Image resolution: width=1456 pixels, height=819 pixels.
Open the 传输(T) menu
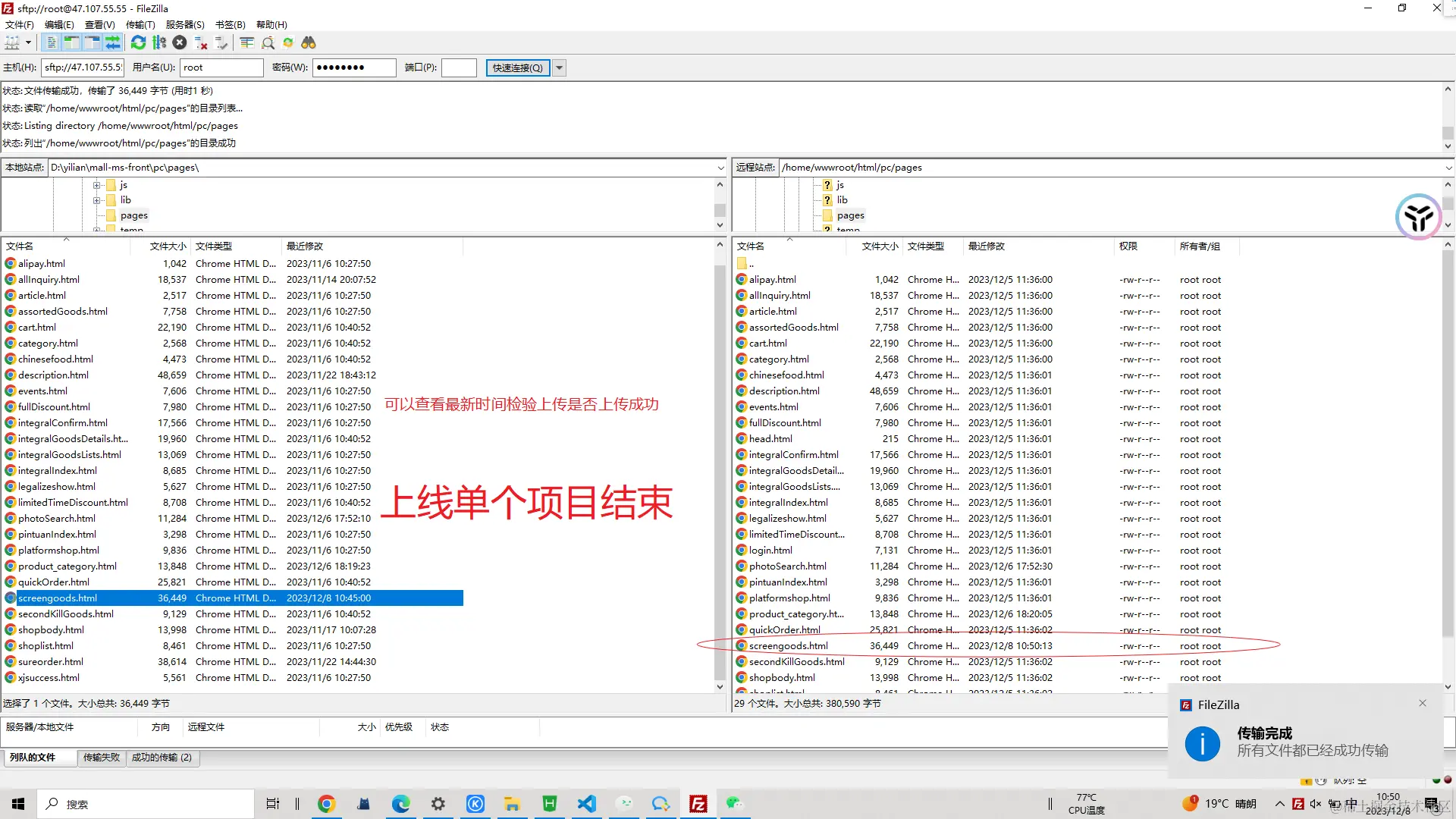140,24
